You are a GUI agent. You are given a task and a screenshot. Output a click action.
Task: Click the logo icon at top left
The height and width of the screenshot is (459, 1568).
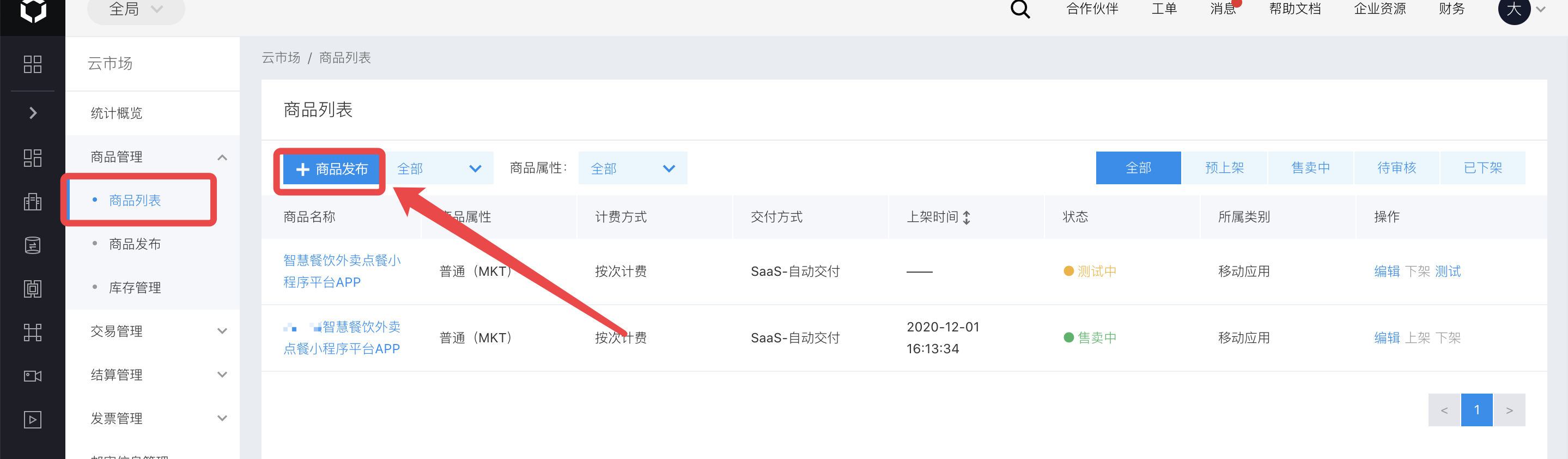click(33, 10)
